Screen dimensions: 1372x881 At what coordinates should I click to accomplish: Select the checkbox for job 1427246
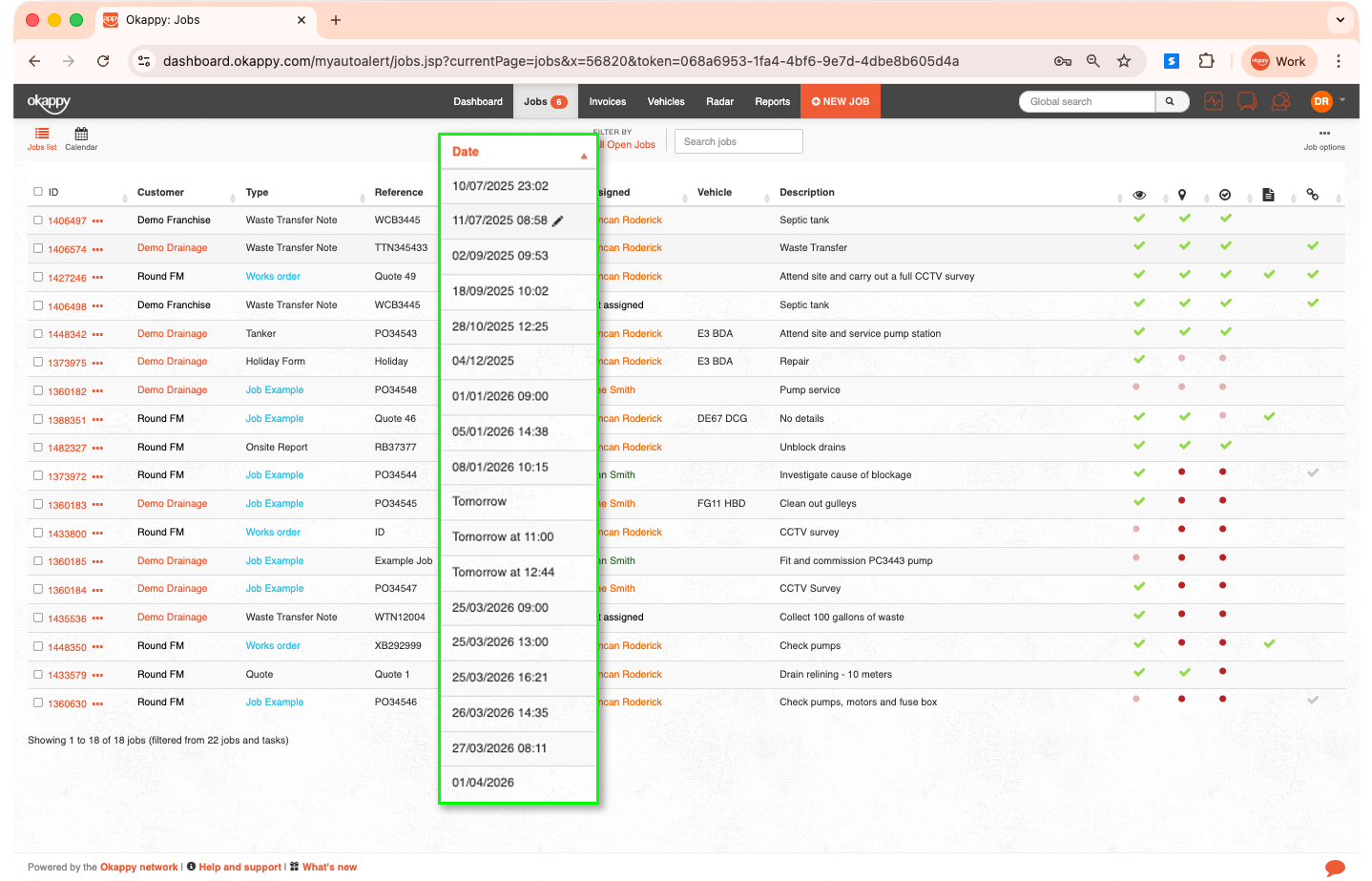38,277
